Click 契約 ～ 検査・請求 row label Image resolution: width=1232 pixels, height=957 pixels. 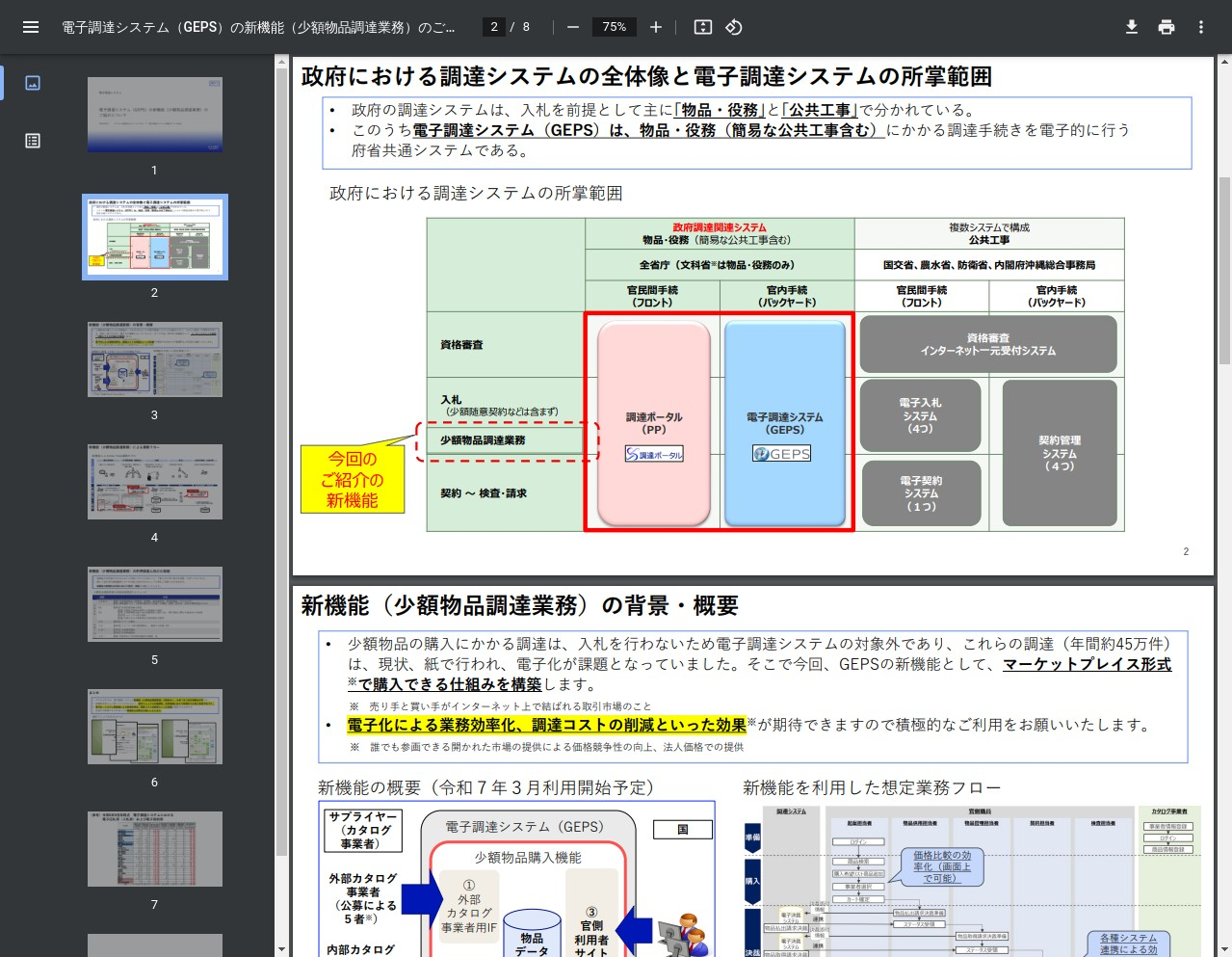click(484, 493)
